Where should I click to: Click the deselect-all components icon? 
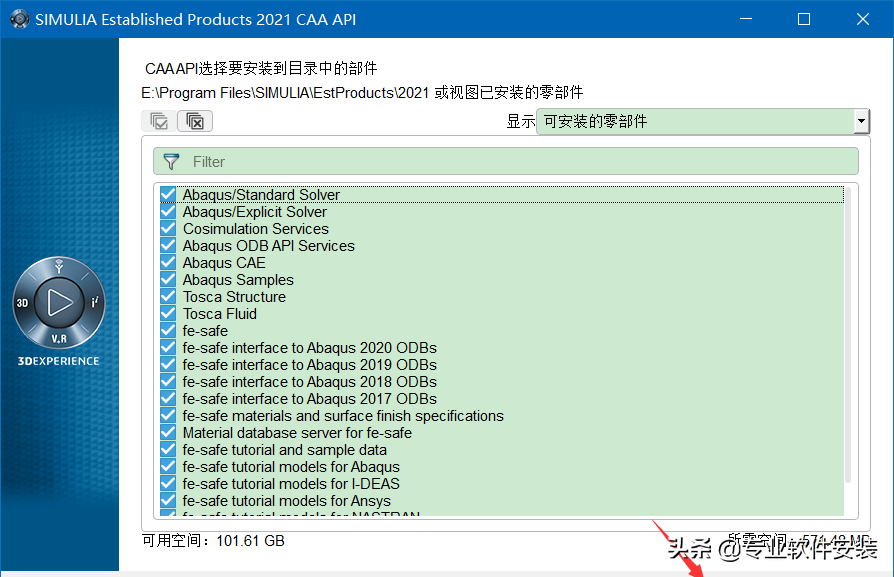pos(195,120)
